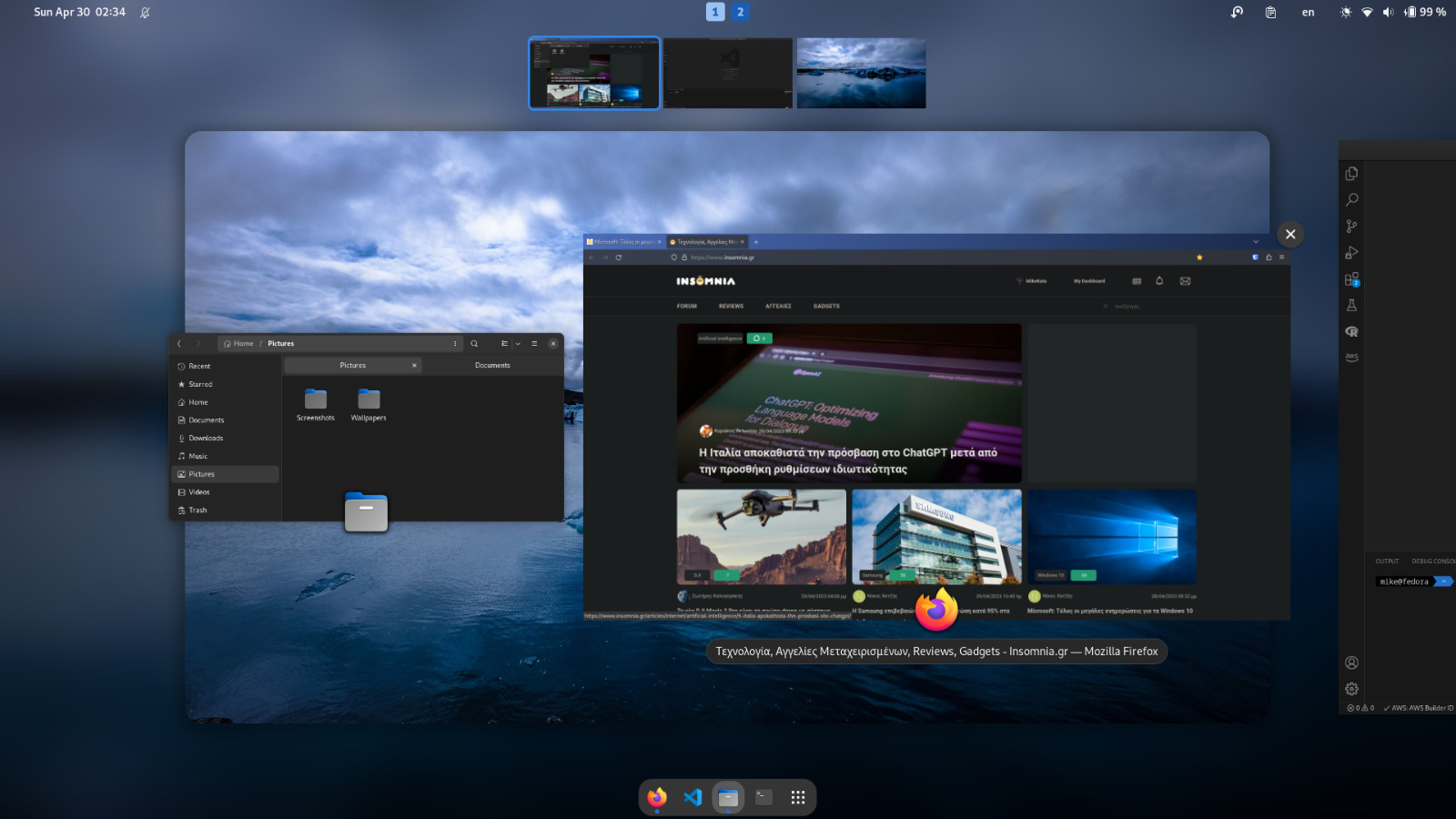1456x819 pixels.
Task: Select Recent in Files sidebar
Action: coord(225,366)
